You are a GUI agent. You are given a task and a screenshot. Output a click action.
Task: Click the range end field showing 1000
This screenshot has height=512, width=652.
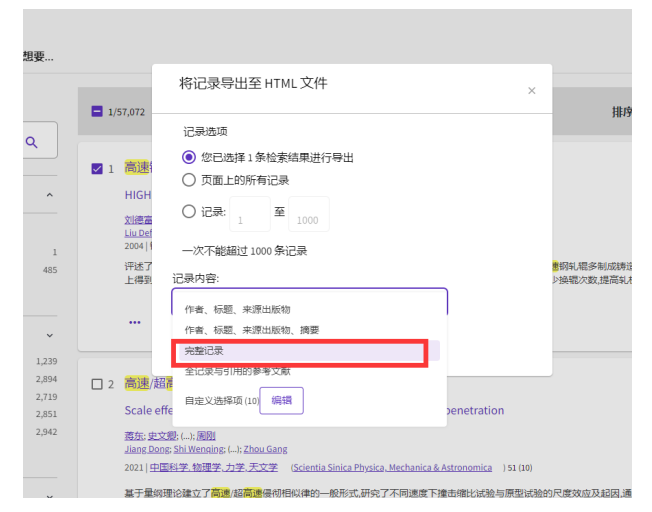click(x=309, y=214)
